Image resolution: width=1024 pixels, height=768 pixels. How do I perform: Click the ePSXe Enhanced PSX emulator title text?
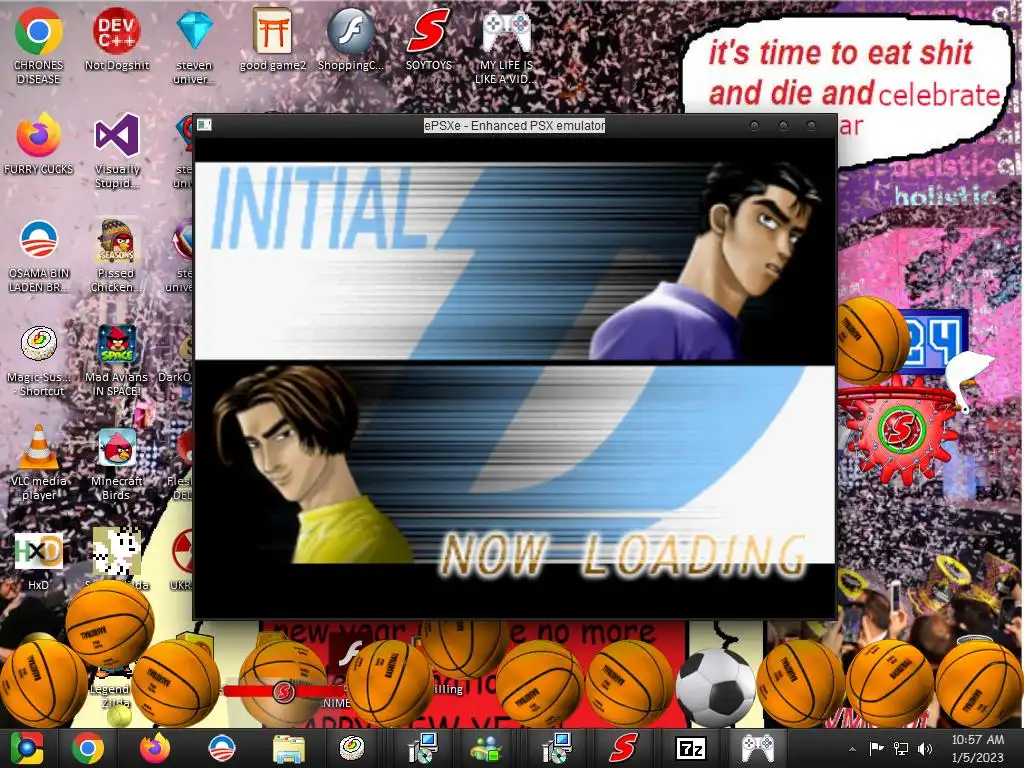pos(515,125)
